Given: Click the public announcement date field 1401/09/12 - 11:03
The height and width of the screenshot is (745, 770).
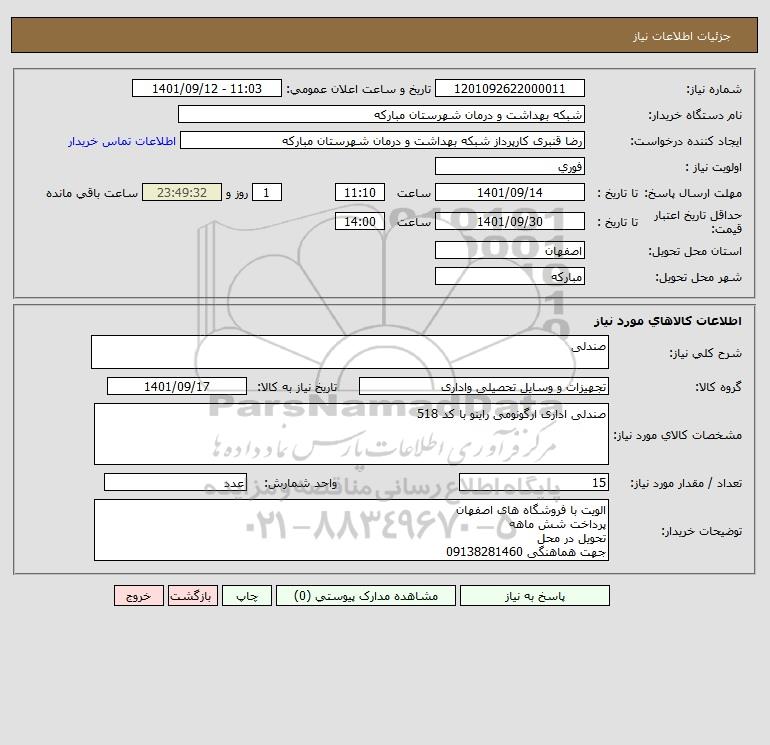Looking at the screenshot, I should tap(207, 88).
